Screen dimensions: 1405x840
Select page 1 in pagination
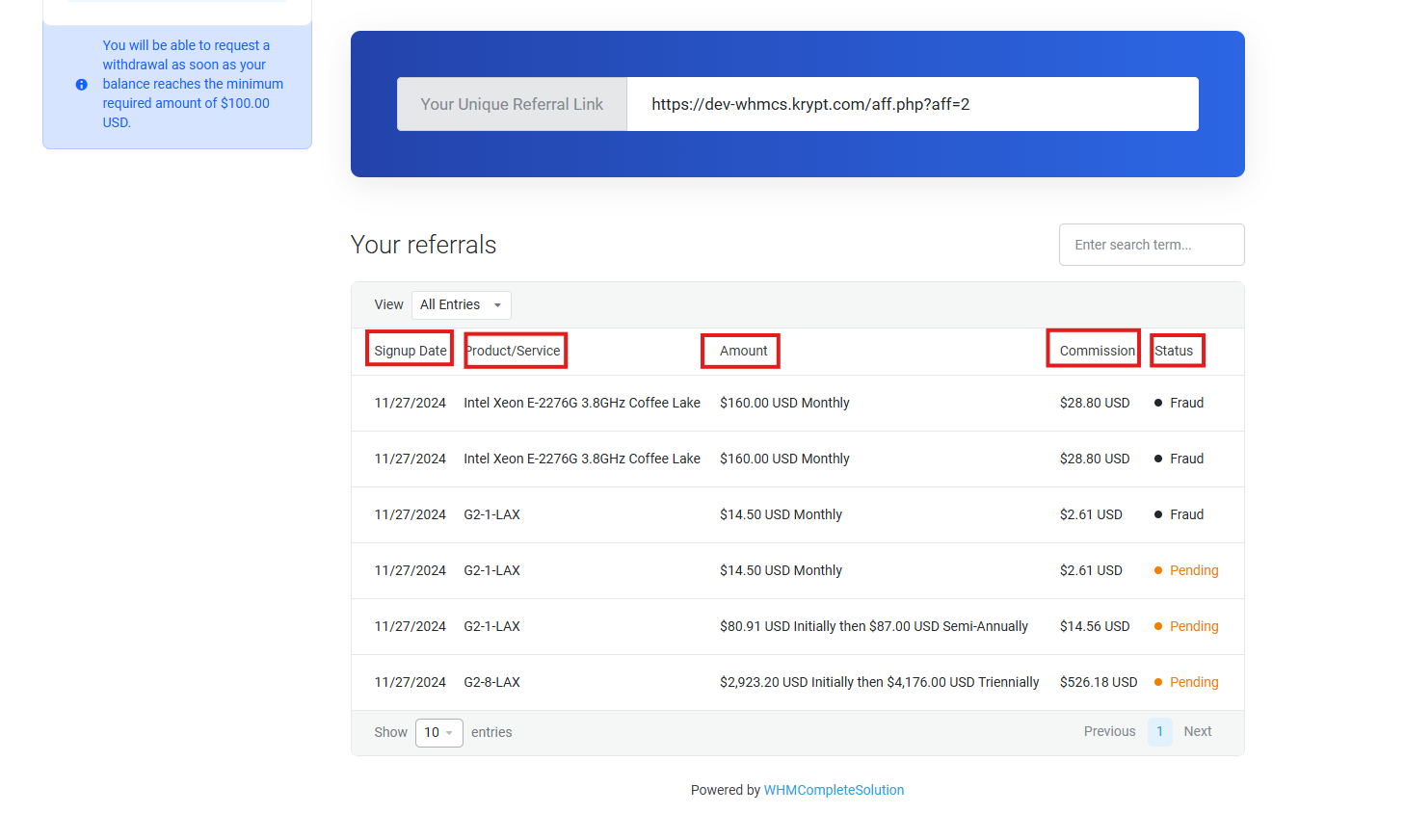coord(1160,731)
